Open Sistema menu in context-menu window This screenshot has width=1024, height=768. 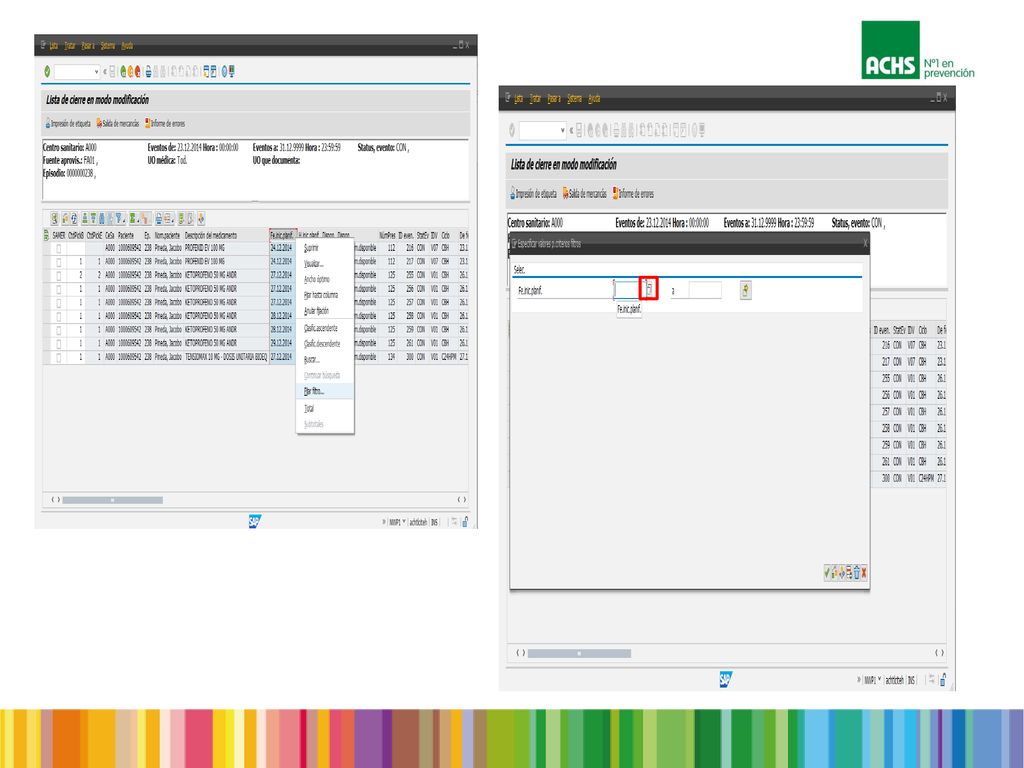tap(108, 46)
